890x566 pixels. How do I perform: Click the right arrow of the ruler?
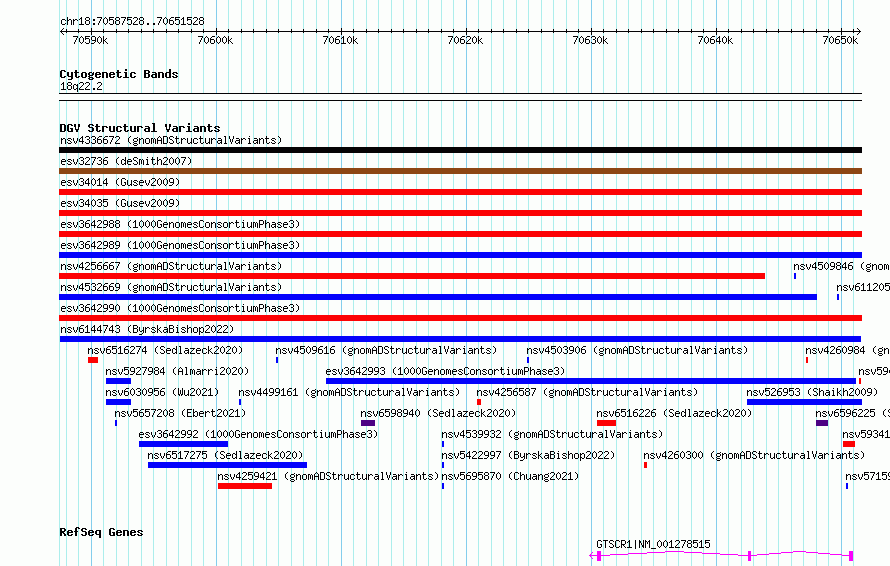pos(859,32)
